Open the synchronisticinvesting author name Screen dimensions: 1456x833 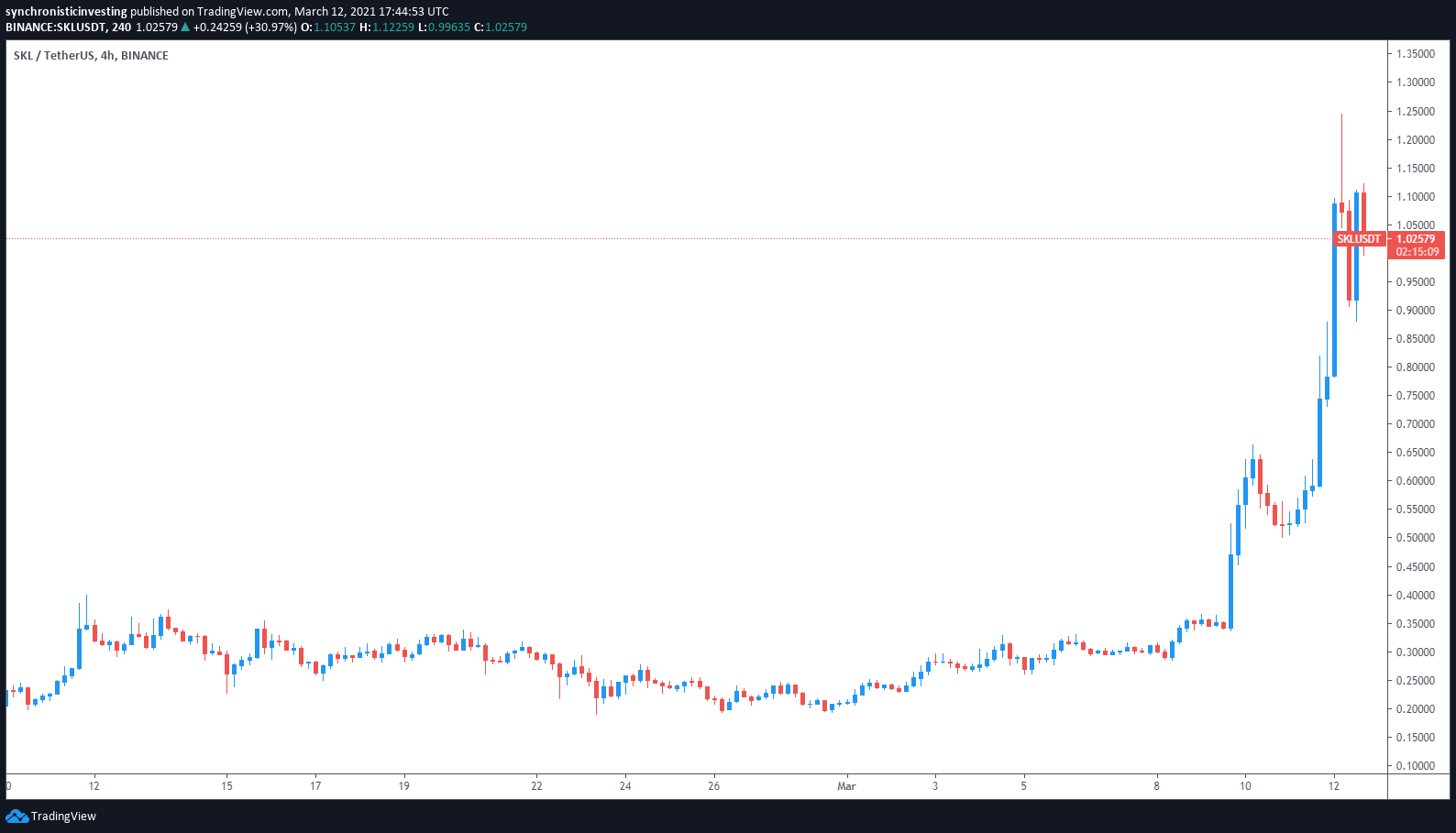click(x=66, y=12)
